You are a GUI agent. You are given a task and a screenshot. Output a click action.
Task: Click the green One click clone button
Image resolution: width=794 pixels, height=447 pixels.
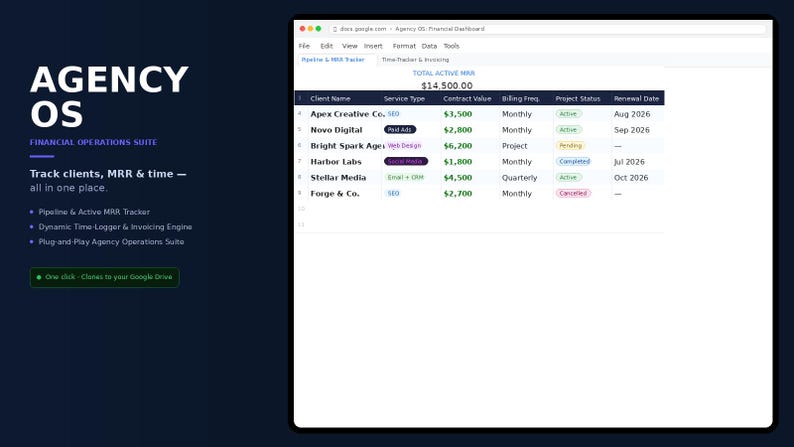tap(104, 277)
